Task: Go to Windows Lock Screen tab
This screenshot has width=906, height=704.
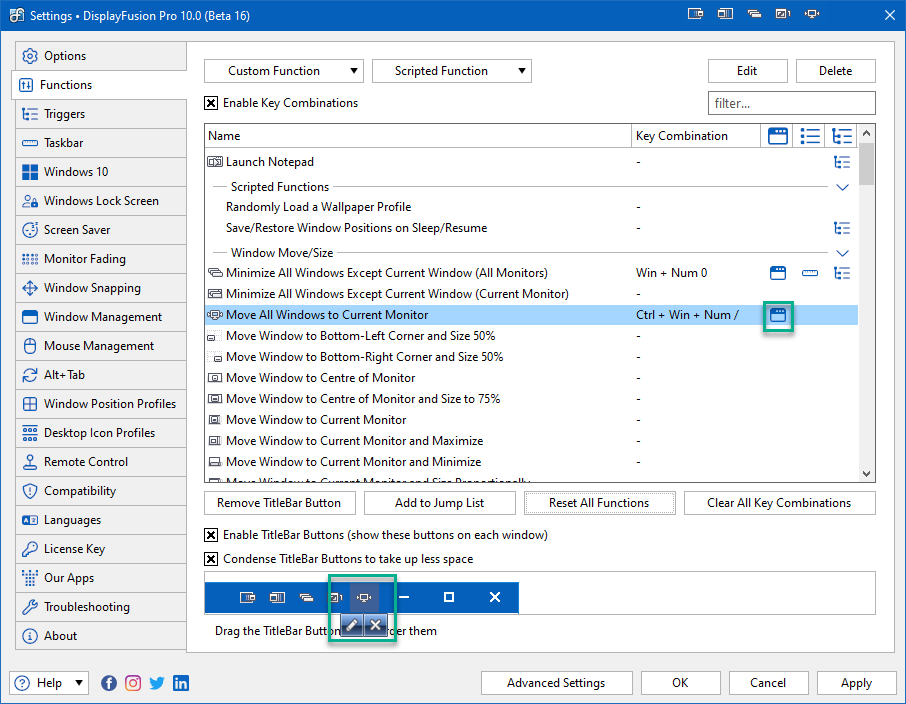Action: tap(101, 201)
